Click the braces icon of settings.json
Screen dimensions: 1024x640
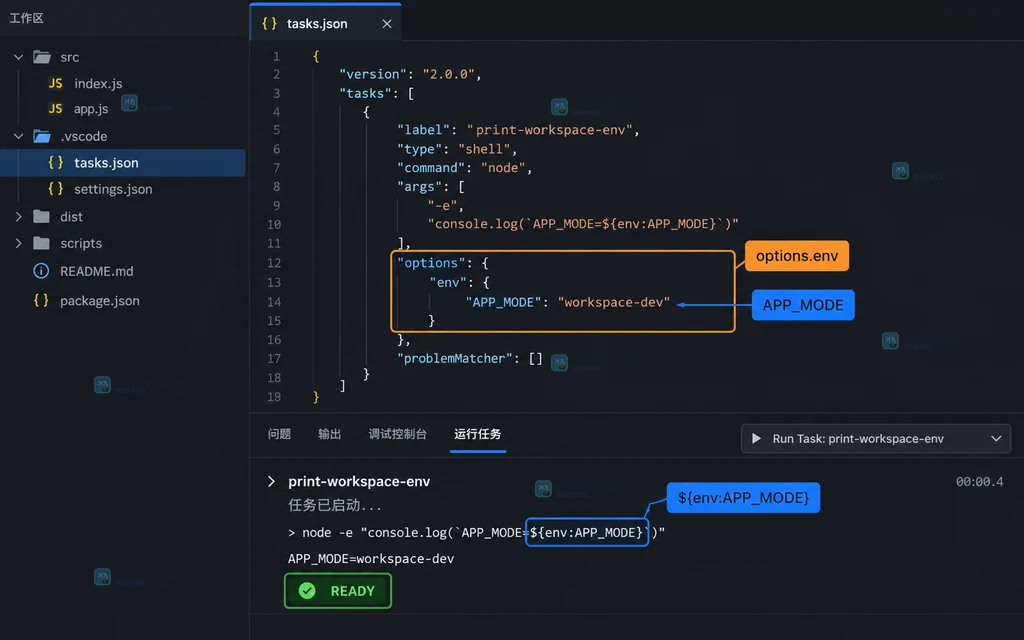(x=56, y=189)
